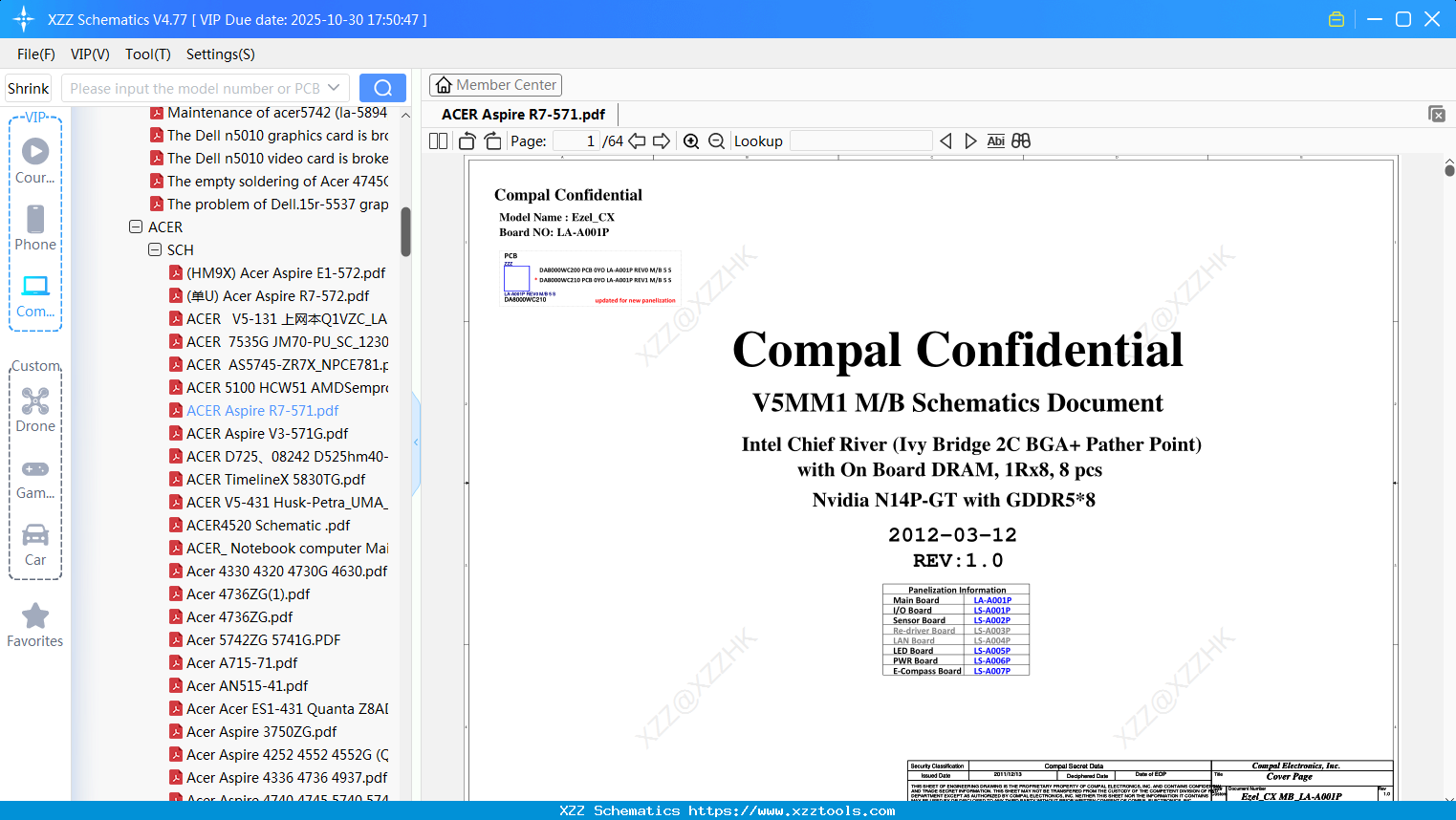Zoom out of the schematic
The image size is (1456, 820).
716,141
